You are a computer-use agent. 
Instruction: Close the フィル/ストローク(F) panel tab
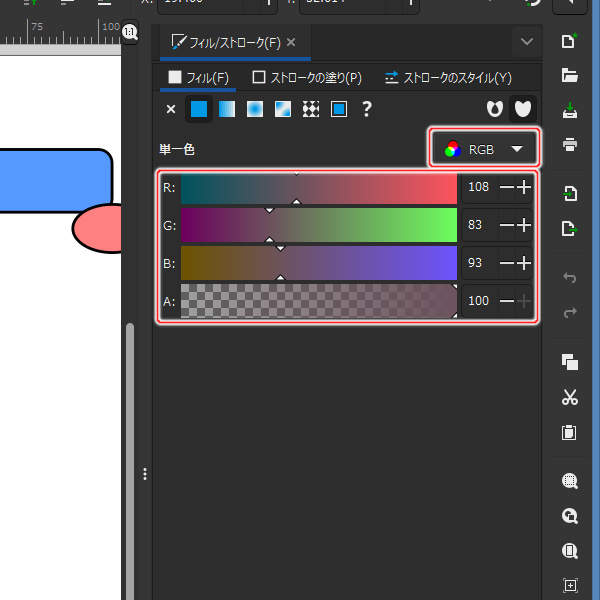(291, 43)
